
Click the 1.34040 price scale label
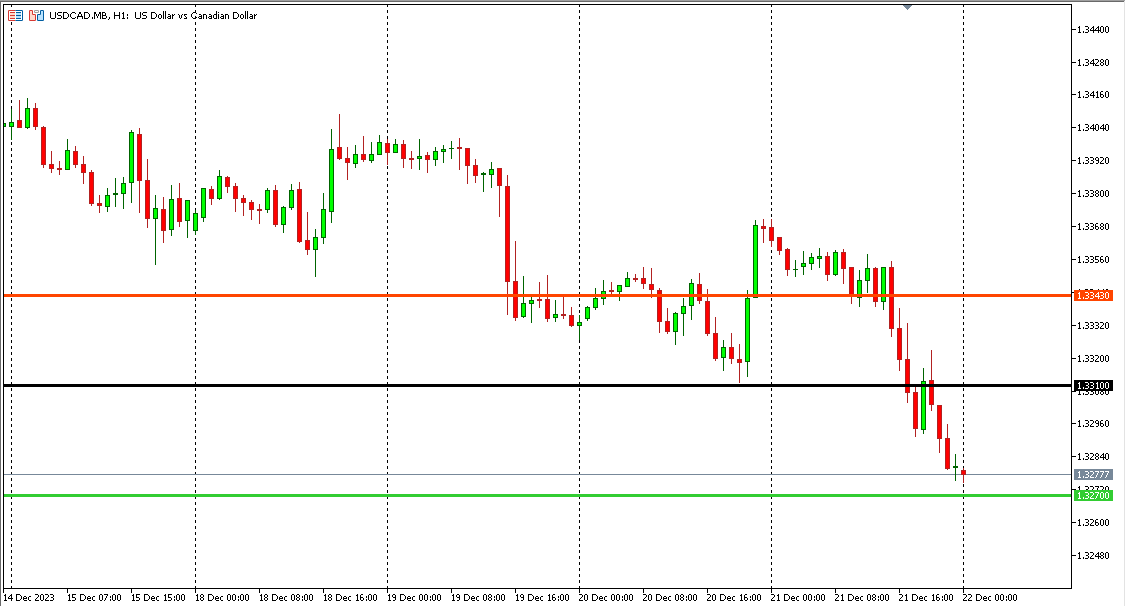(1092, 128)
